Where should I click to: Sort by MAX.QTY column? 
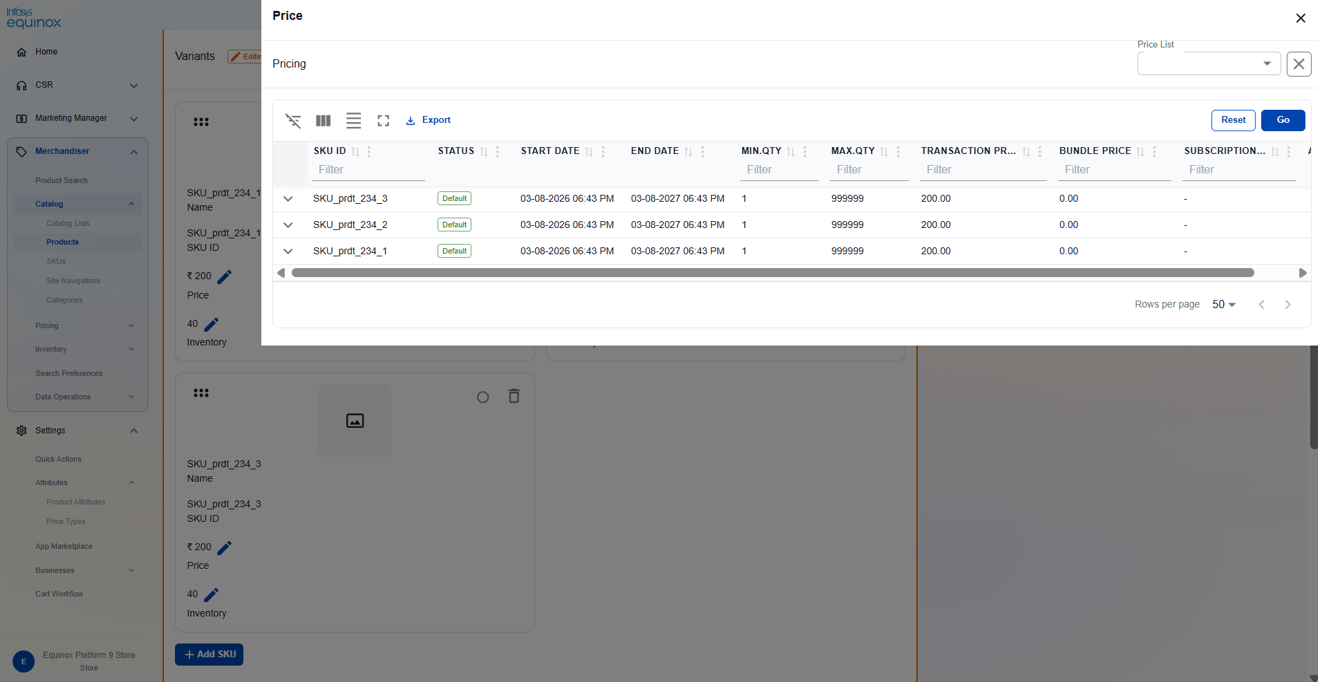click(x=884, y=152)
